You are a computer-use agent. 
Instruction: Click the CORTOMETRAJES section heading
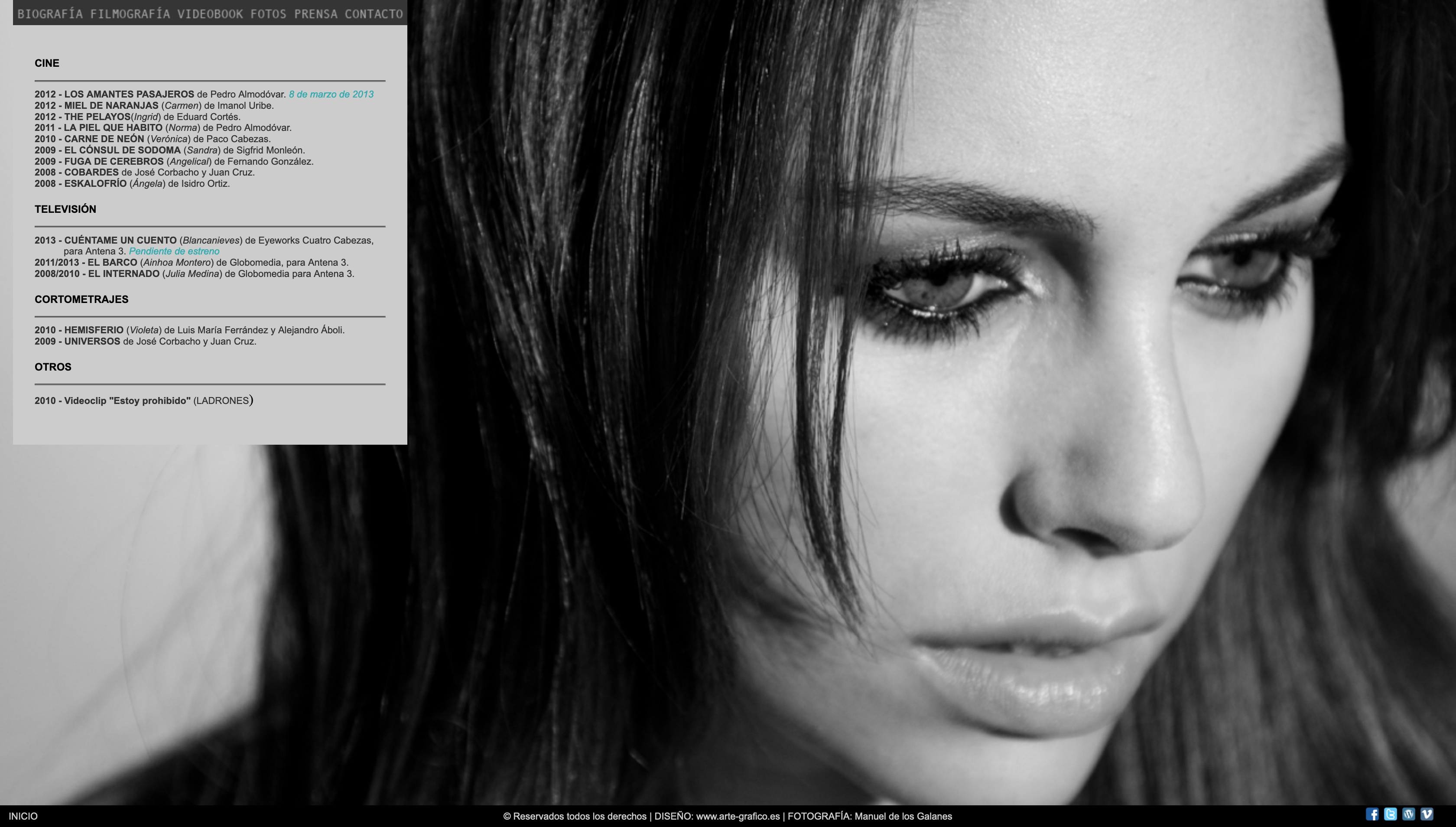82,300
